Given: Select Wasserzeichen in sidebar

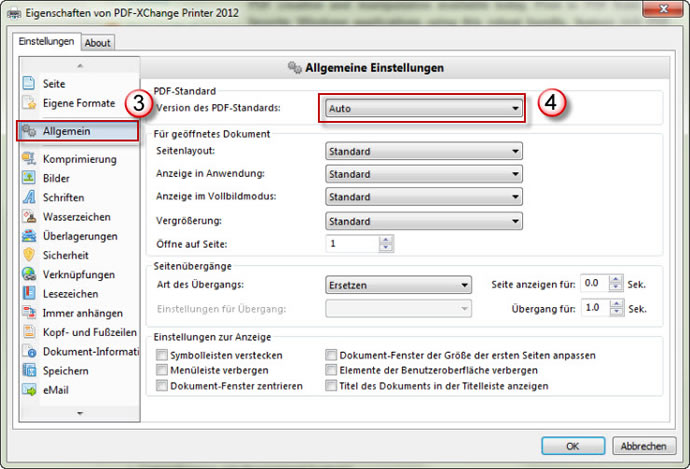Looking at the screenshot, I should [x=79, y=216].
